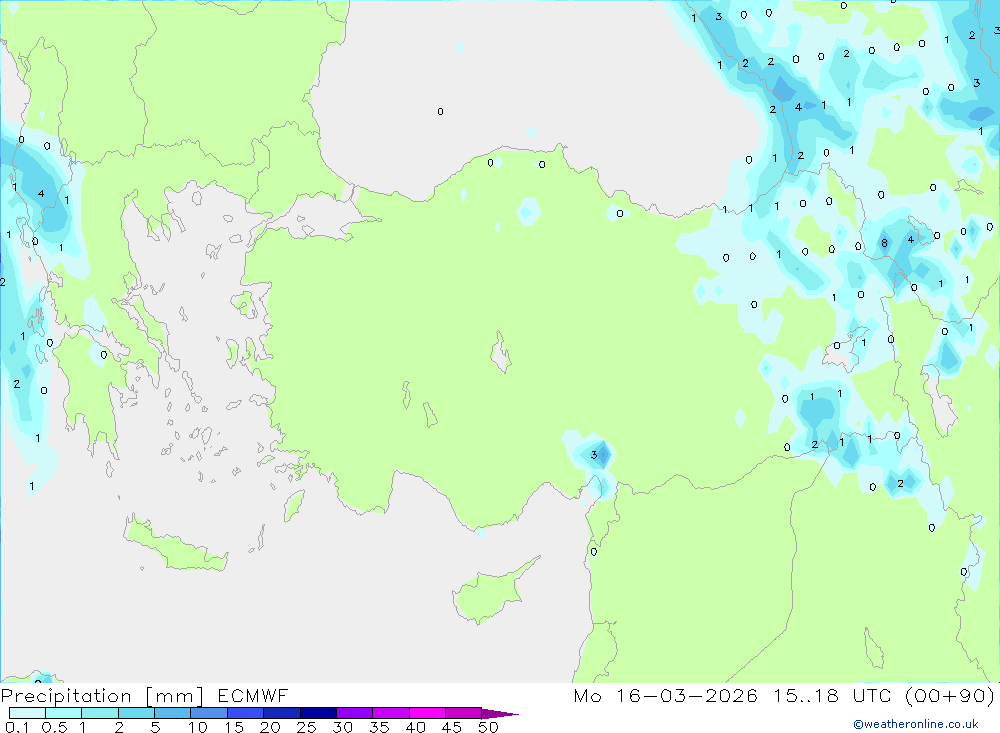Pick the 40–45 mm magenta legend swatch

(x=427, y=713)
